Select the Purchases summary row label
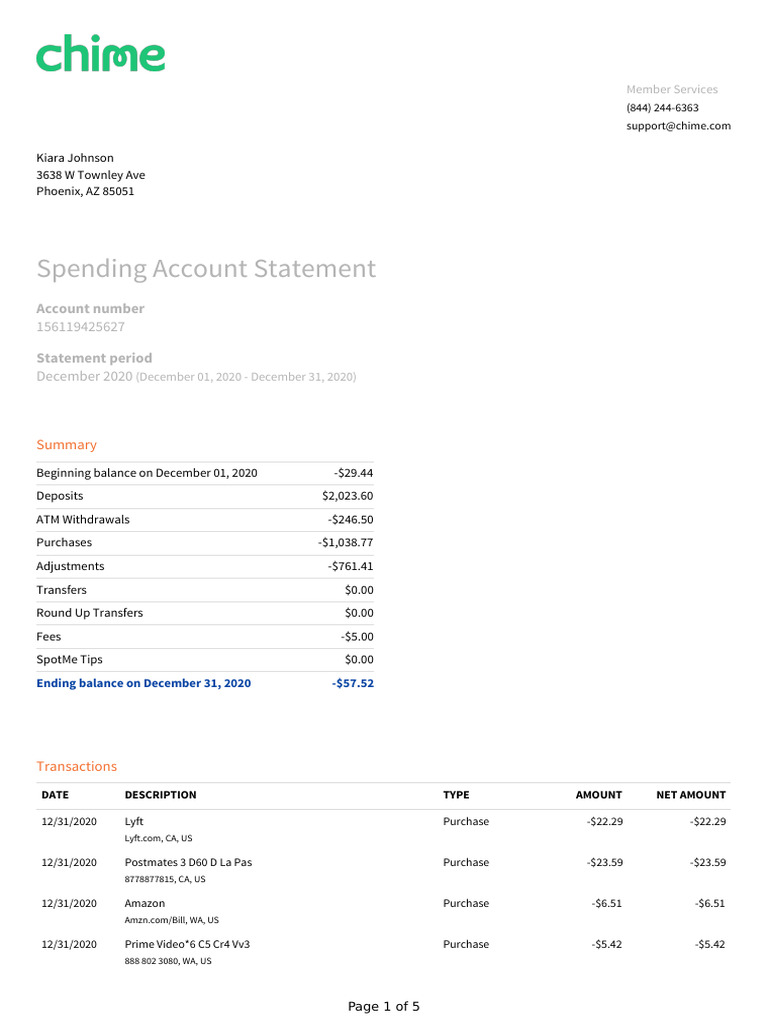 tap(64, 543)
